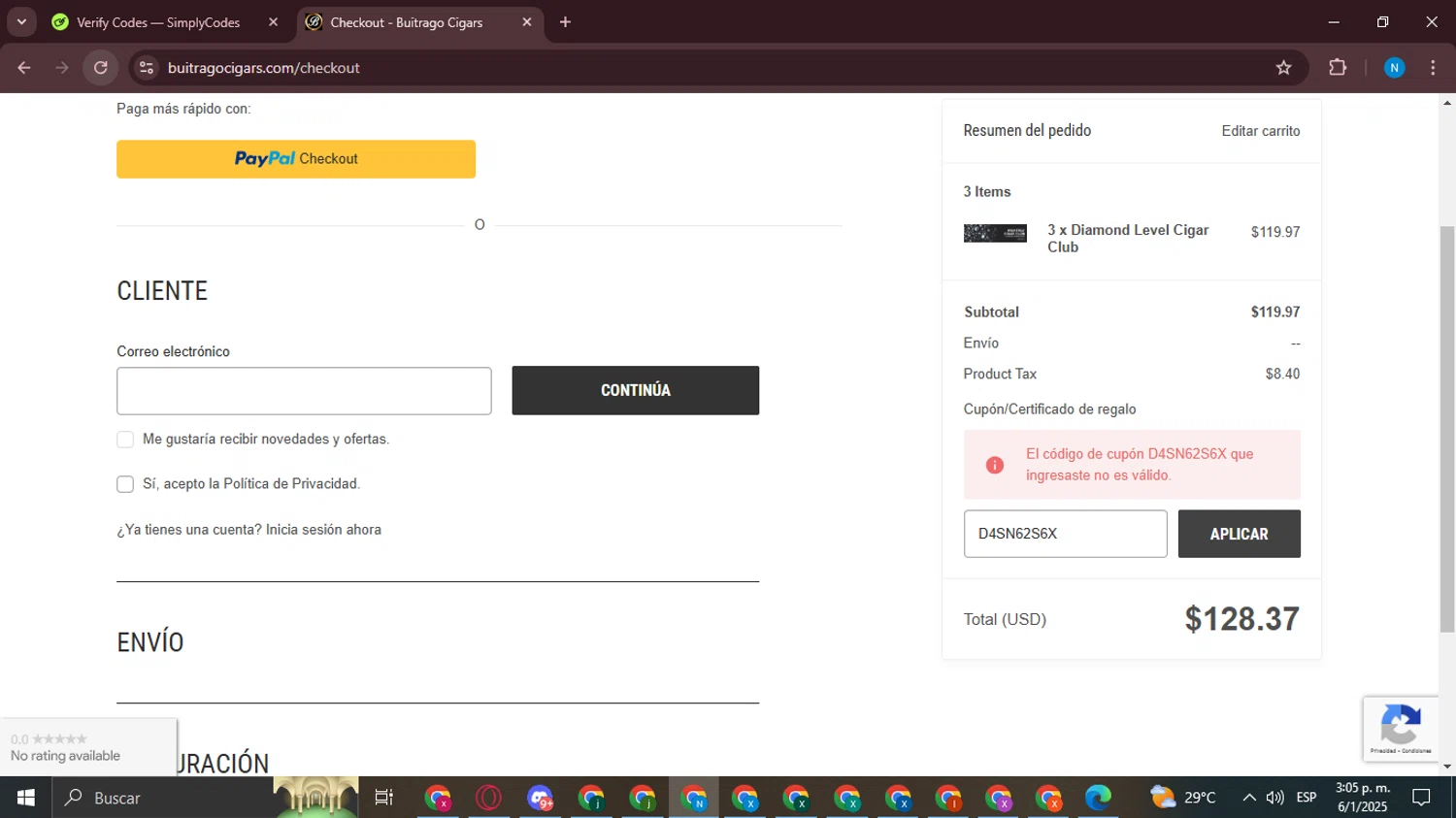1456x818 pixels.
Task: Check the newsletter 'novedades y ofertas' box
Action: 125,440
